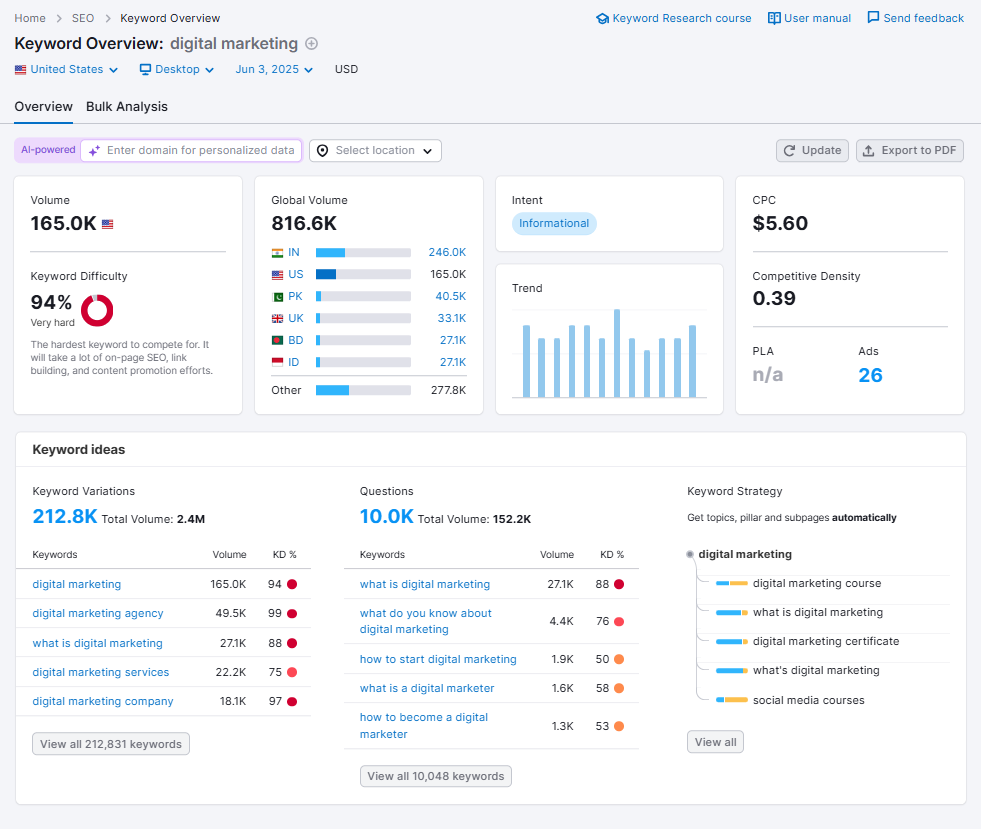Switch to the Bulk Analysis tab
Screen dimensions: 981x829
[x=126, y=107]
